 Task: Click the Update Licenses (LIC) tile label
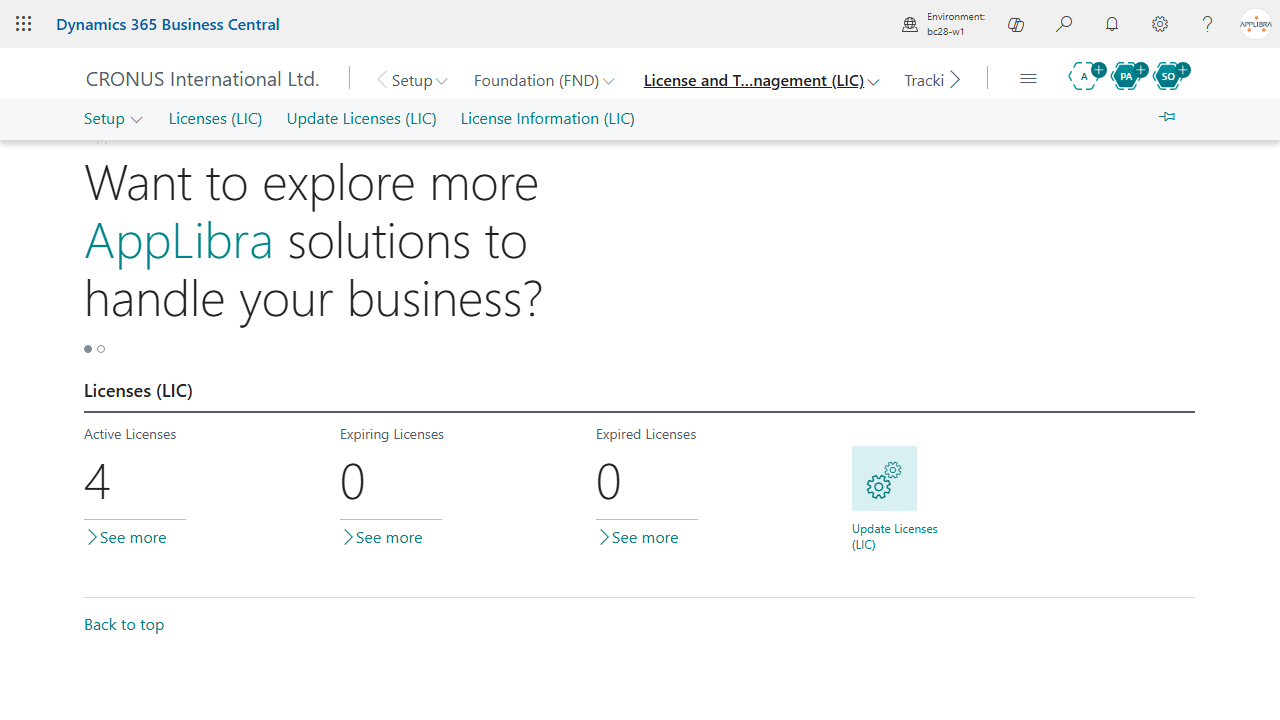click(895, 537)
